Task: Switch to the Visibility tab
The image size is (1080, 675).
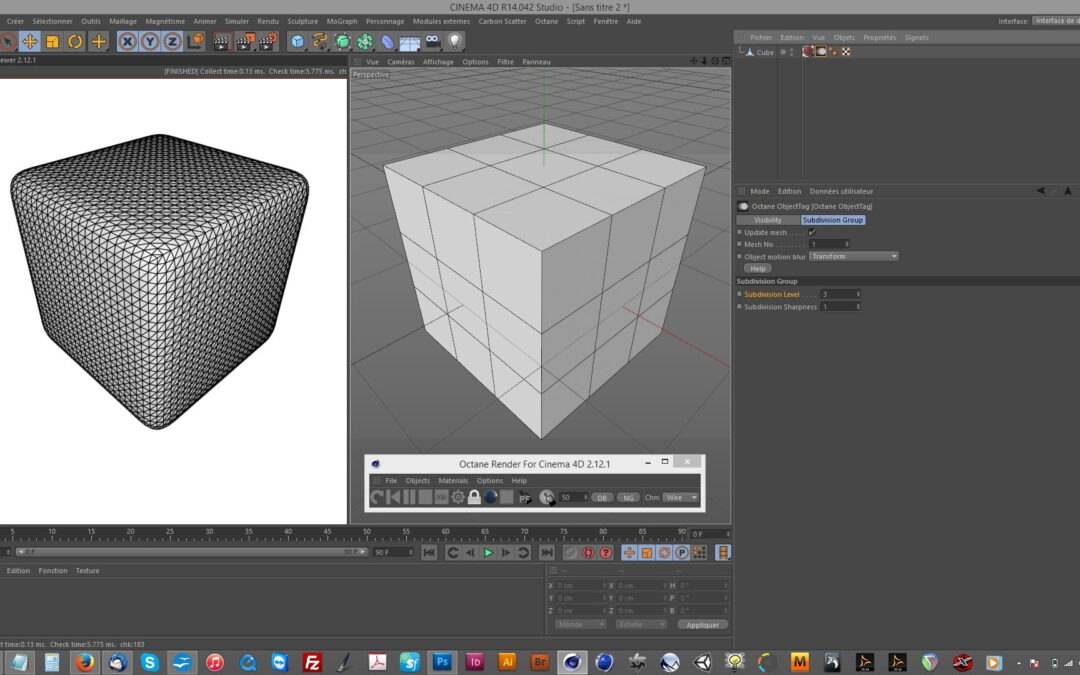Action: click(x=768, y=220)
